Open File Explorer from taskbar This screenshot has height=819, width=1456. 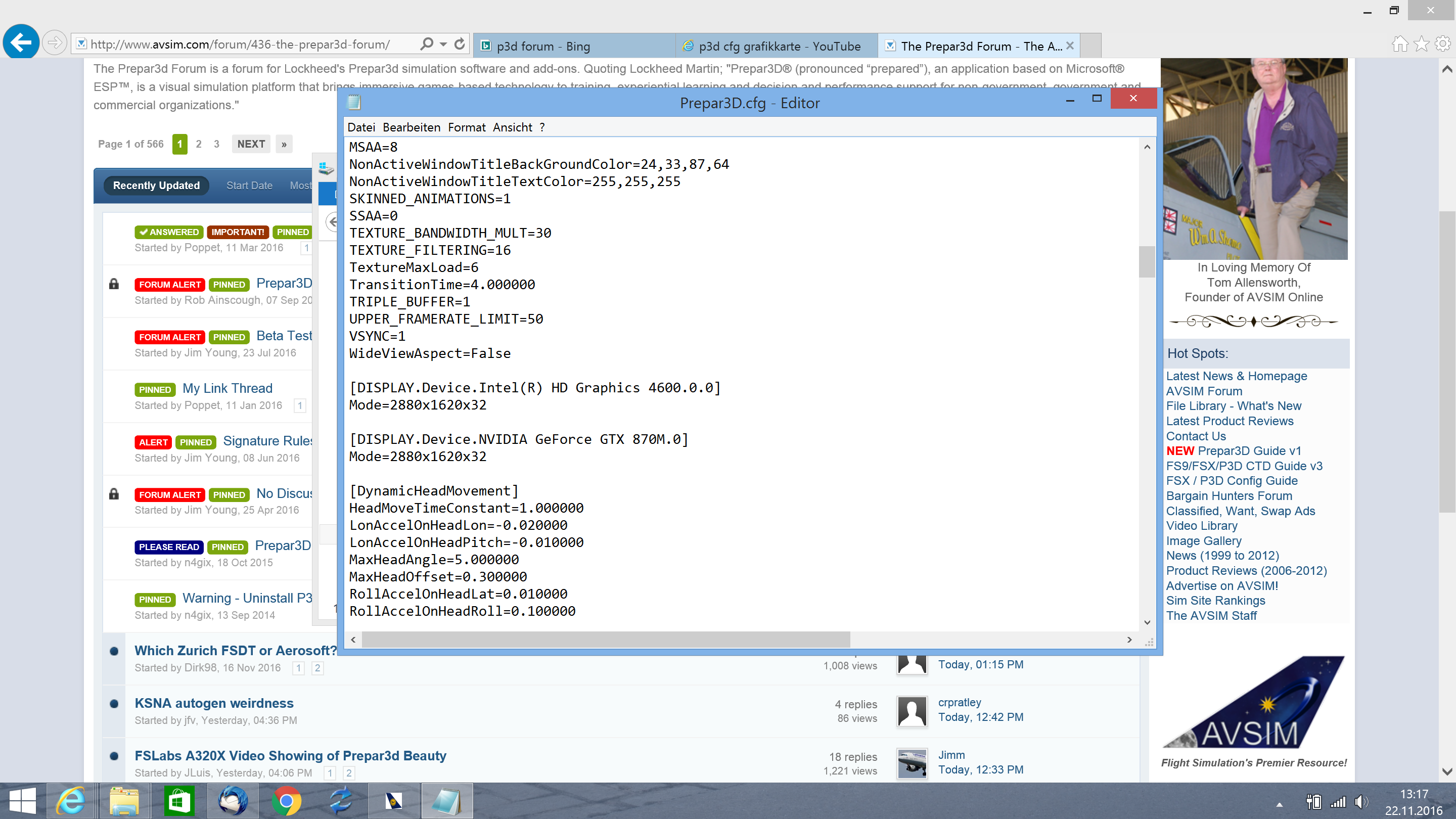[124, 801]
